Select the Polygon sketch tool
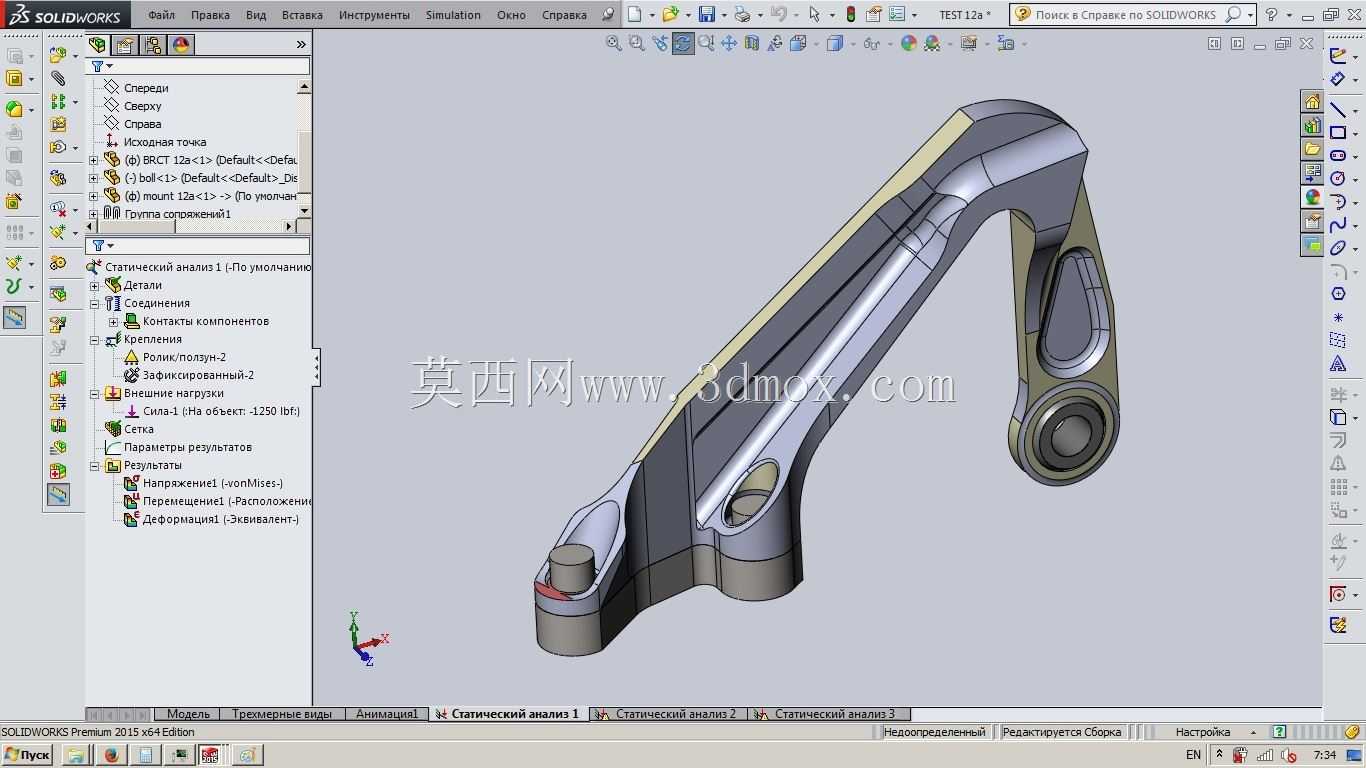Screen dimensions: 1366x768 click(1338, 294)
